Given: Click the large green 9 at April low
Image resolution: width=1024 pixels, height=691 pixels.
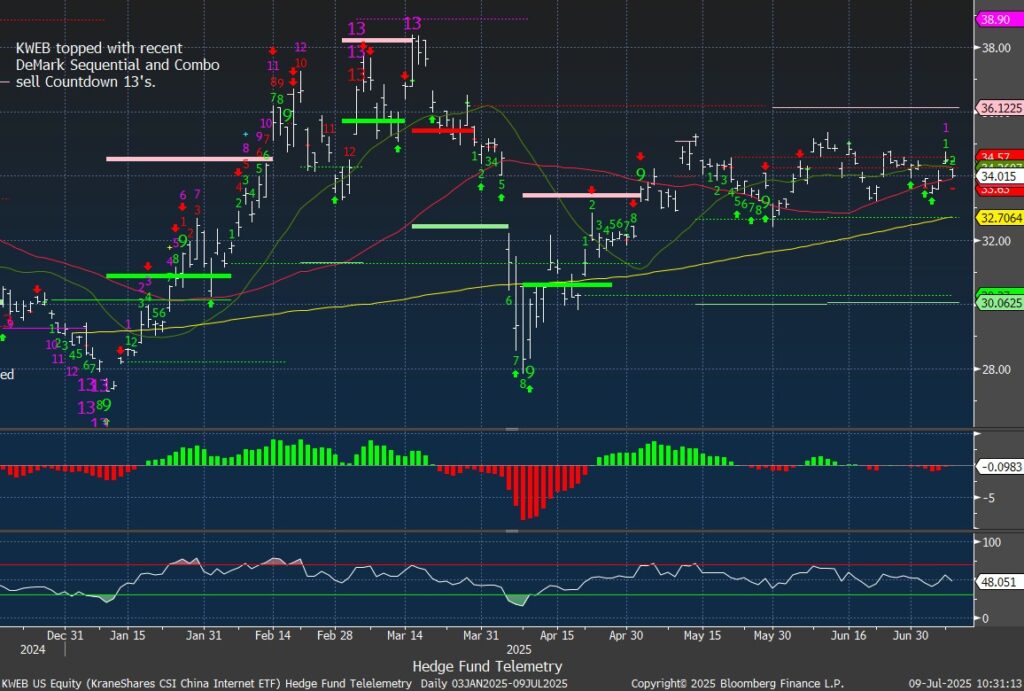Looking at the screenshot, I should (530, 372).
